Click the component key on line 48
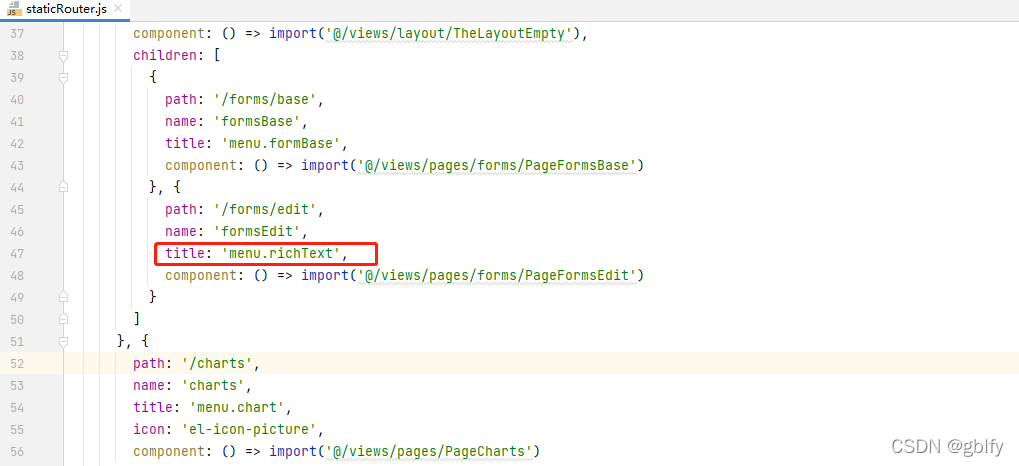1019x466 pixels. pyautogui.click(x=201, y=276)
